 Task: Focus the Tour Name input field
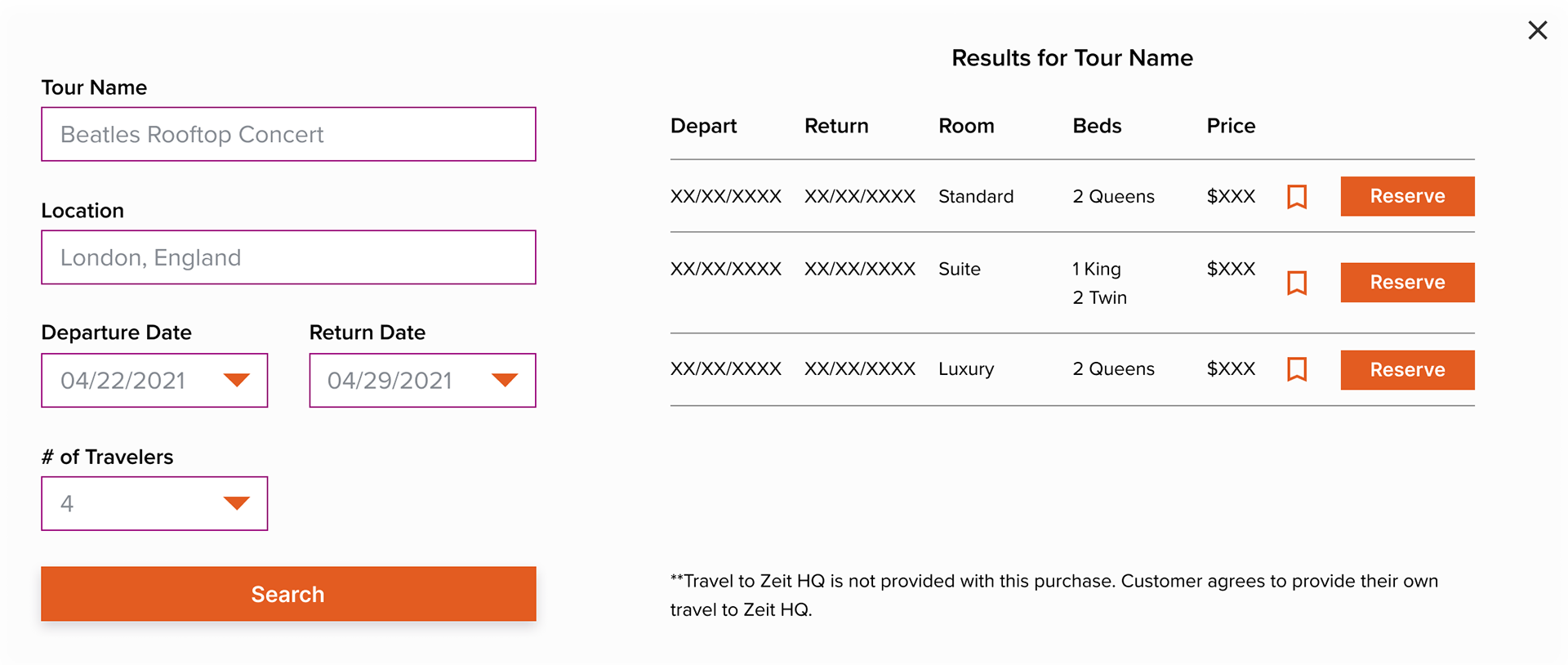coord(288,134)
